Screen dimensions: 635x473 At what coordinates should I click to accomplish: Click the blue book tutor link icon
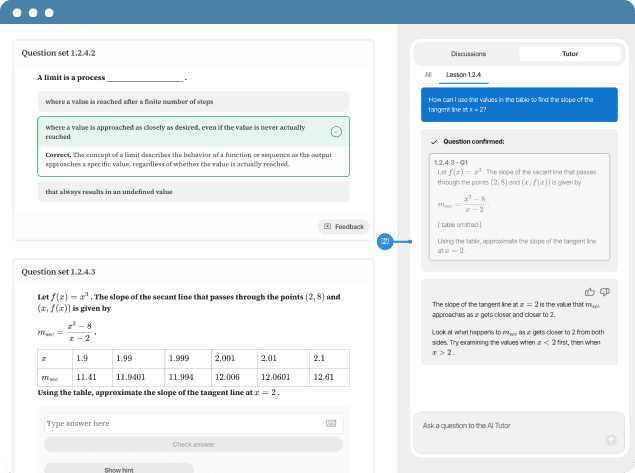(x=384, y=241)
